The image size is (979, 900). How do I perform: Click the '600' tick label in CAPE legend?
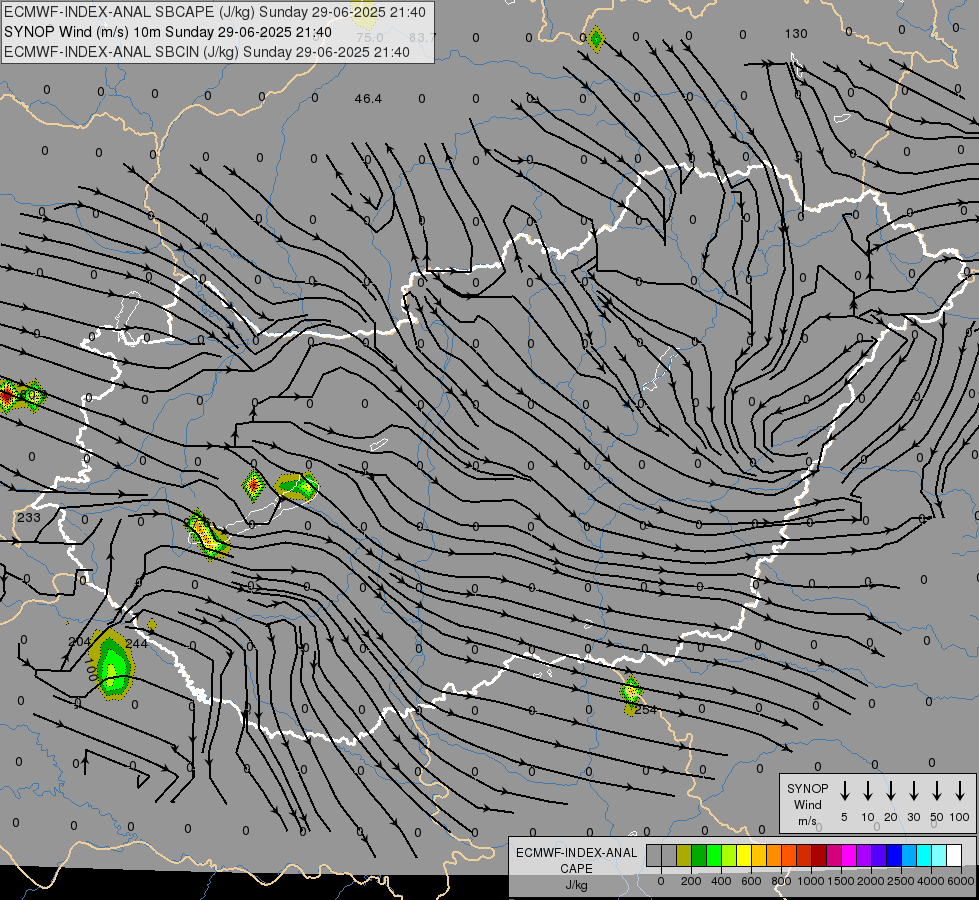[x=751, y=881]
